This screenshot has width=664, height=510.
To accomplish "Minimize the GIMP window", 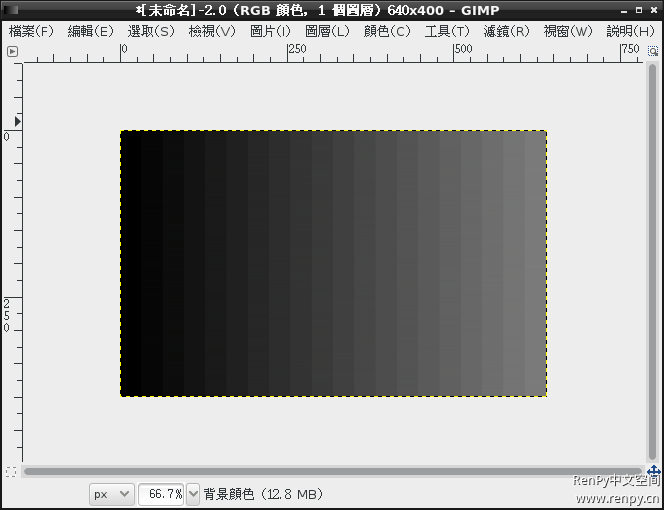I will pyautogui.click(x=624, y=10).
